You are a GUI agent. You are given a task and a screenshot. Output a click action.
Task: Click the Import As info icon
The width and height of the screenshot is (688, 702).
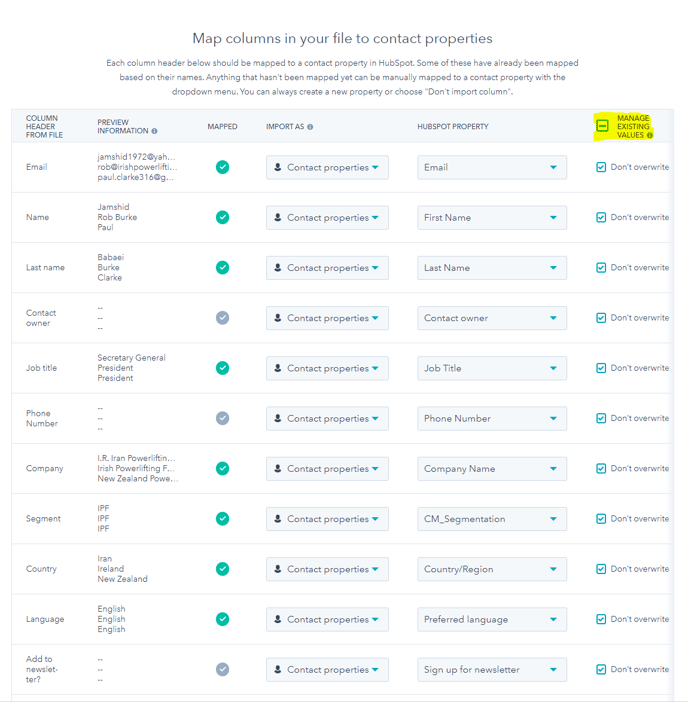tap(310, 127)
